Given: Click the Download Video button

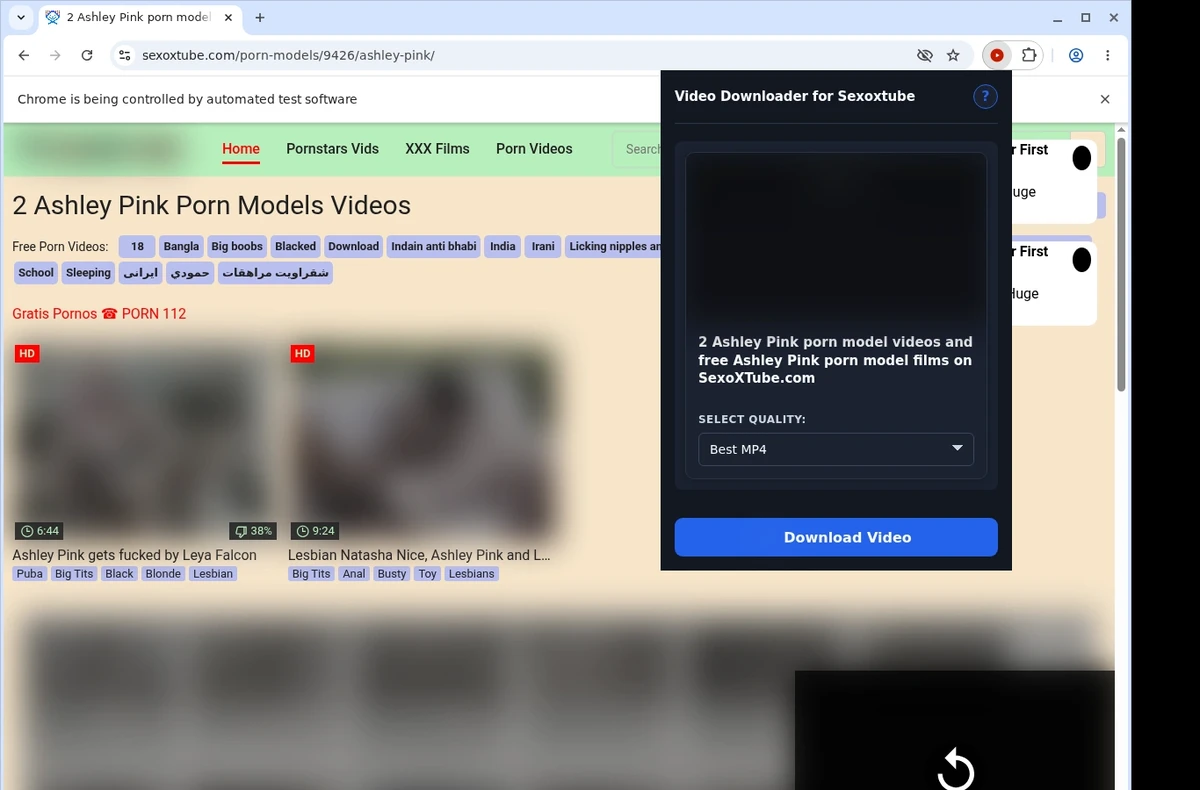Looking at the screenshot, I should tap(836, 537).
